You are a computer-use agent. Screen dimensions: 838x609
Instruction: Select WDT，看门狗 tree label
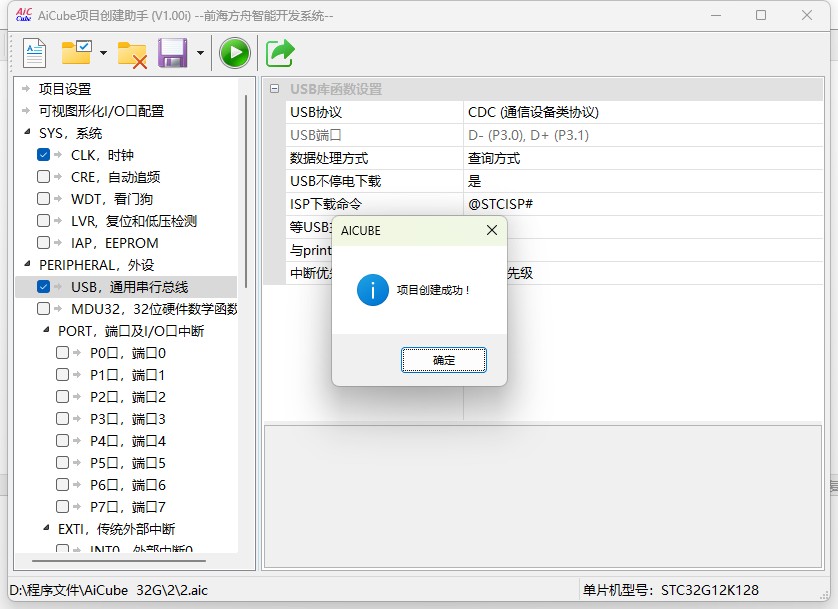coord(112,199)
